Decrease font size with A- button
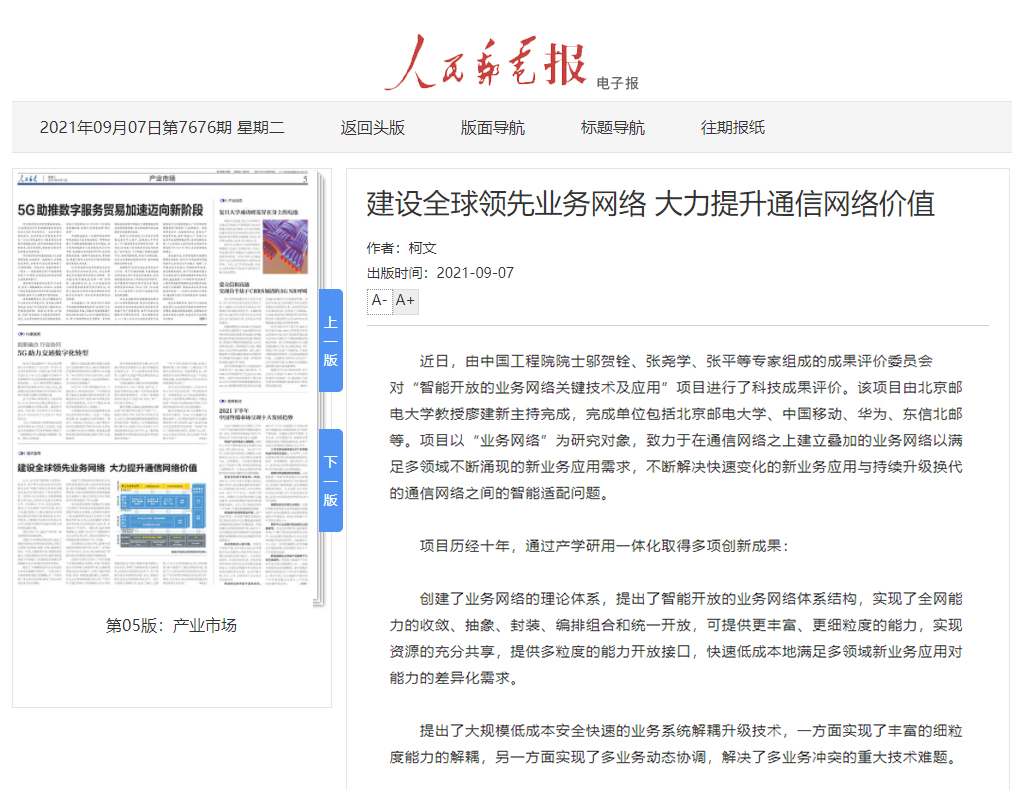1026x790 pixels. click(379, 300)
